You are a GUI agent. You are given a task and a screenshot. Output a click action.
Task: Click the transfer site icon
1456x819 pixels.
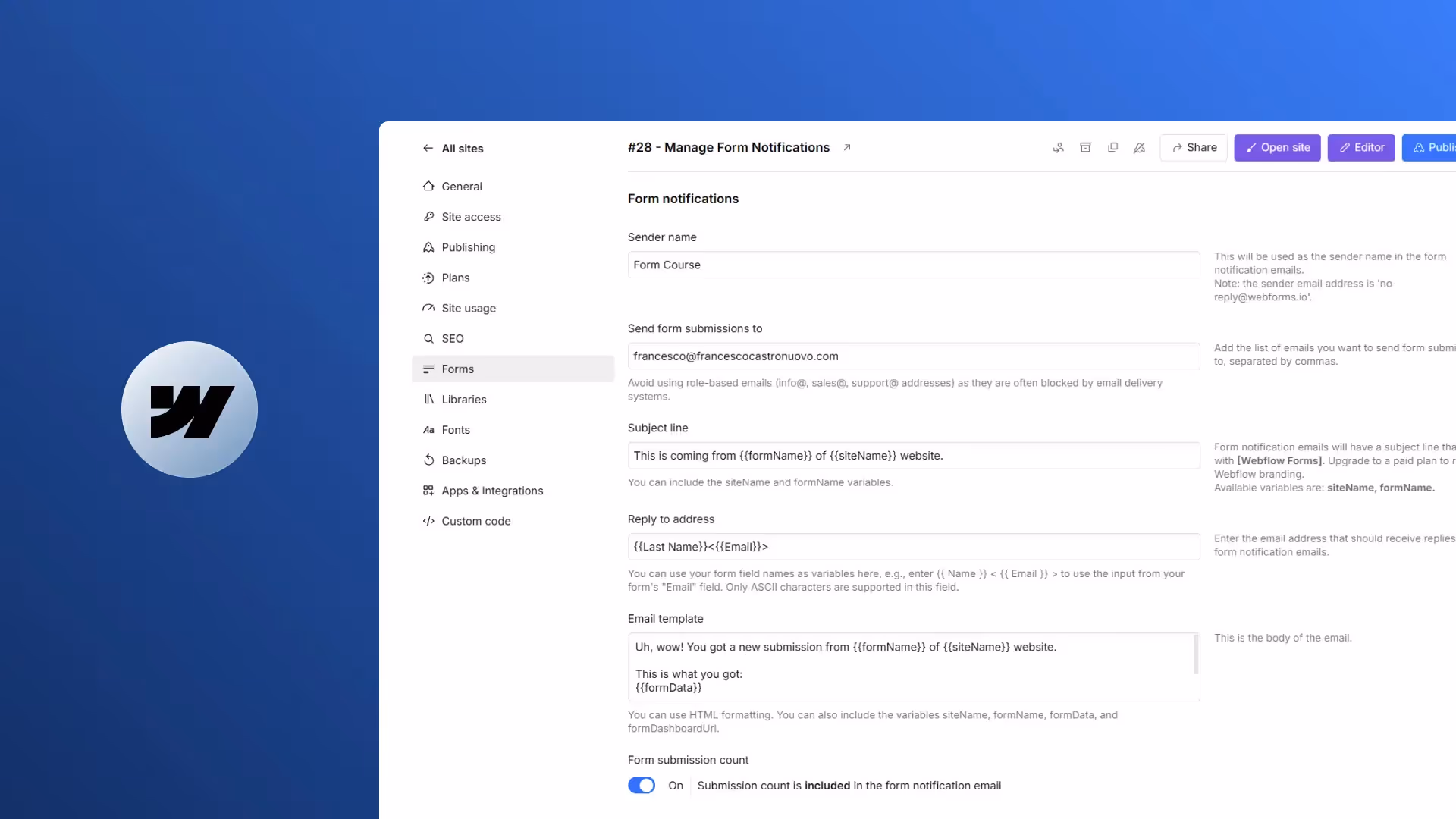(x=1058, y=148)
